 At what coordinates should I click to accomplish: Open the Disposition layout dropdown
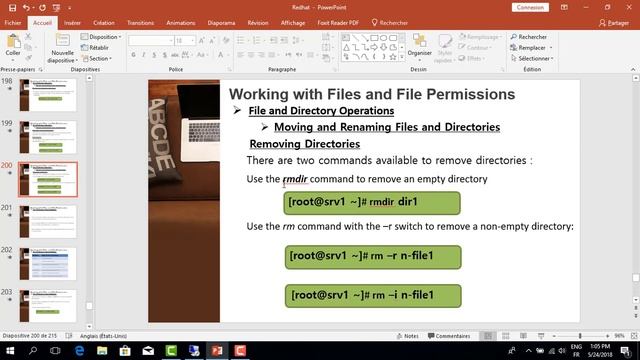[x=101, y=37]
